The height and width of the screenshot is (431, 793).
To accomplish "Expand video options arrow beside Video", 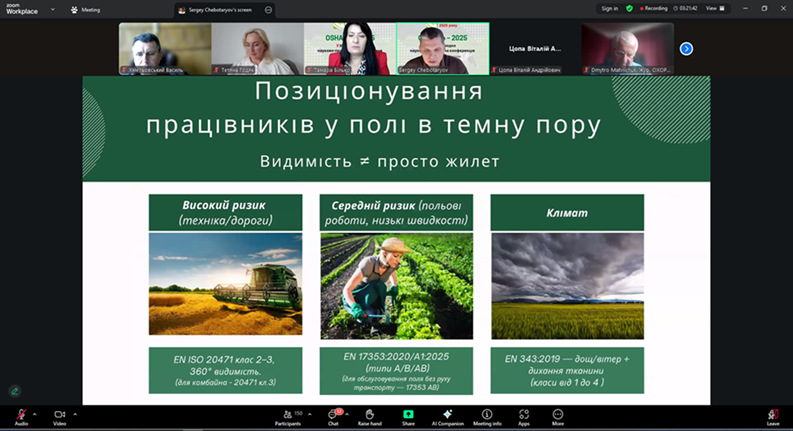I will 75,414.
